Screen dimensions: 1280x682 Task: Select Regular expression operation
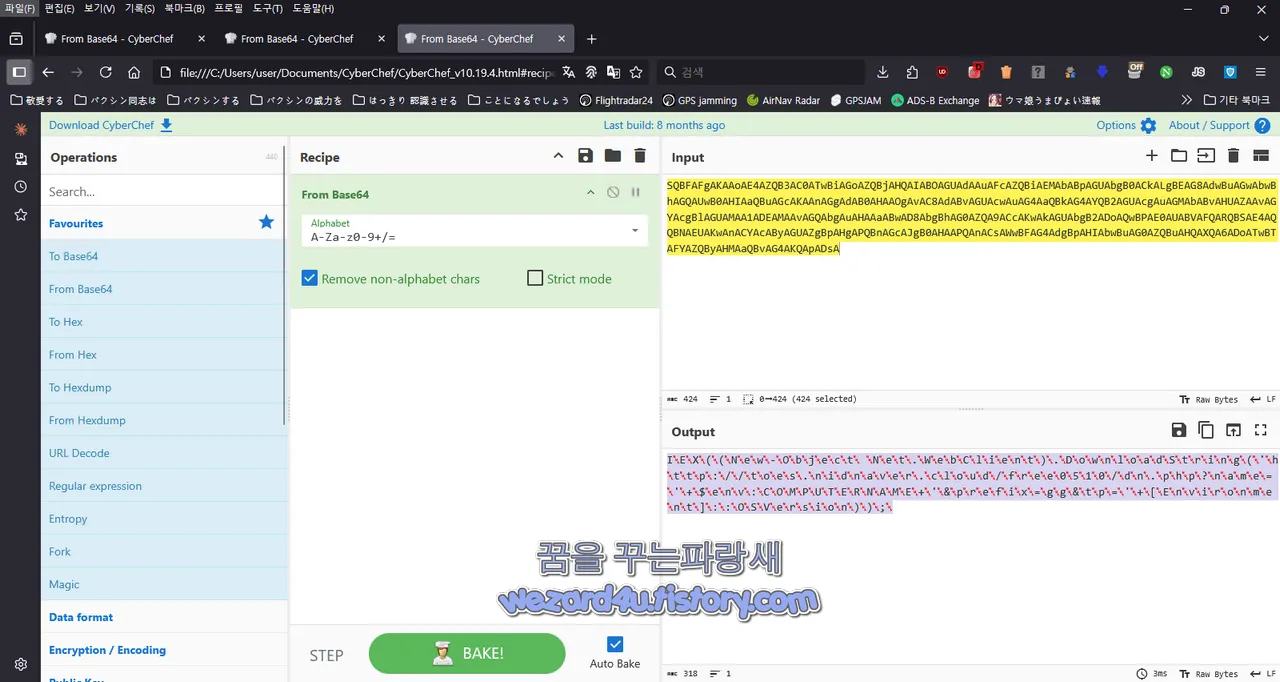pyautogui.click(x=163, y=486)
